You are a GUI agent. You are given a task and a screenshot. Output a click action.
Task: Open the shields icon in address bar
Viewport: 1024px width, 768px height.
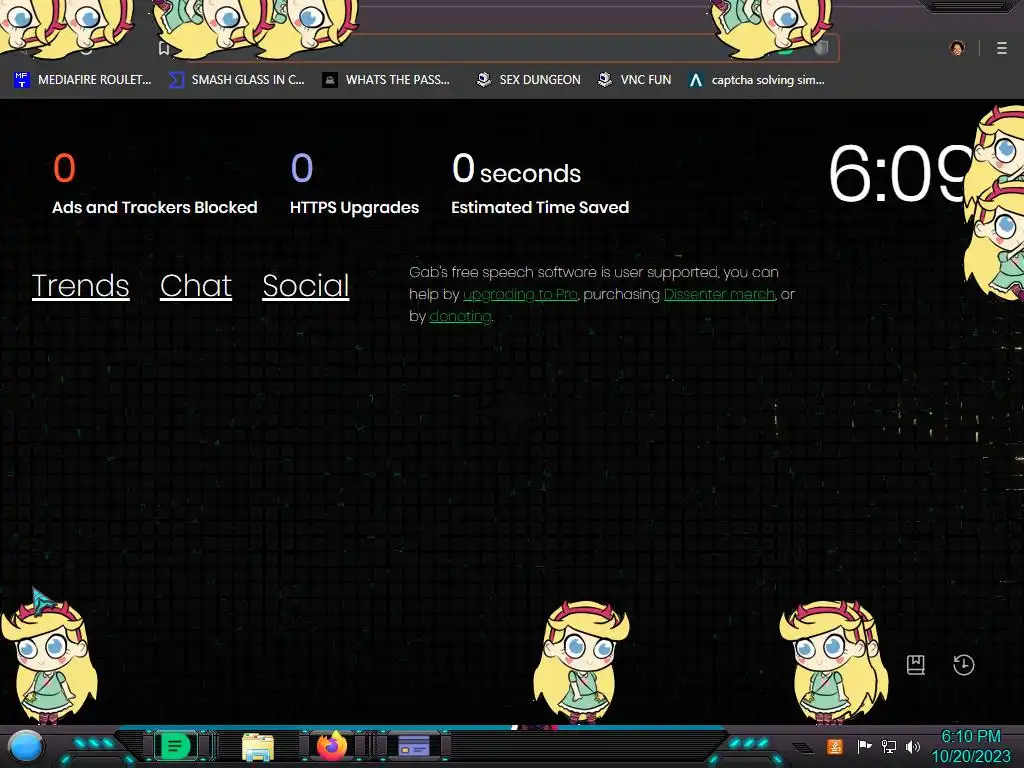[x=822, y=48]
